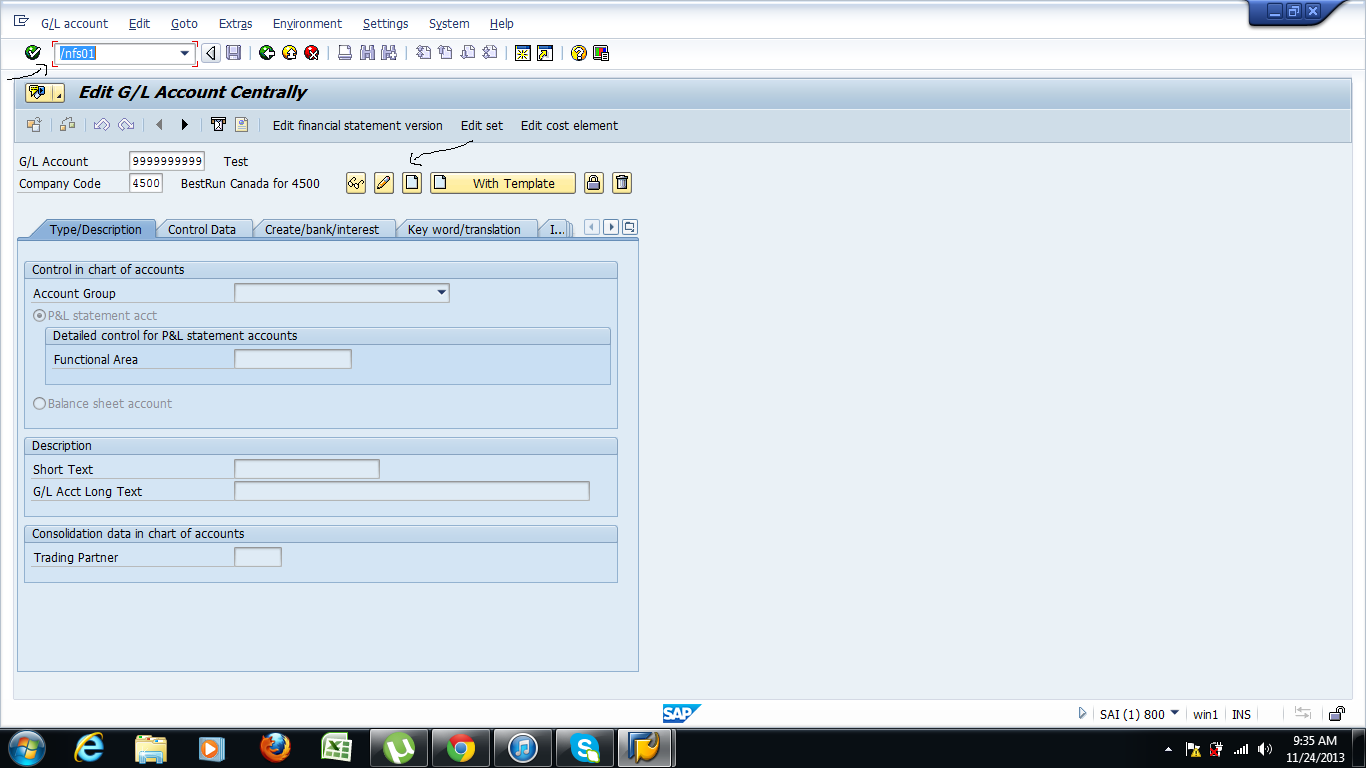Open the Find (binoculars) icon

pos(367,53)
